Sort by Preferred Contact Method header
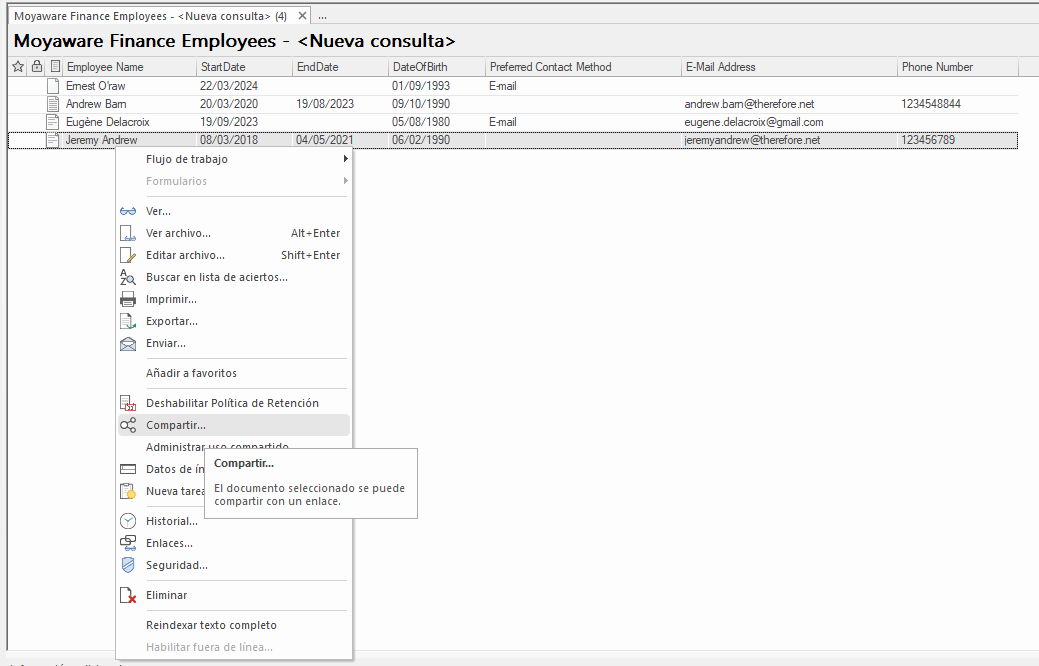The width and height of the screenshot is (1039, 666). 584,67
